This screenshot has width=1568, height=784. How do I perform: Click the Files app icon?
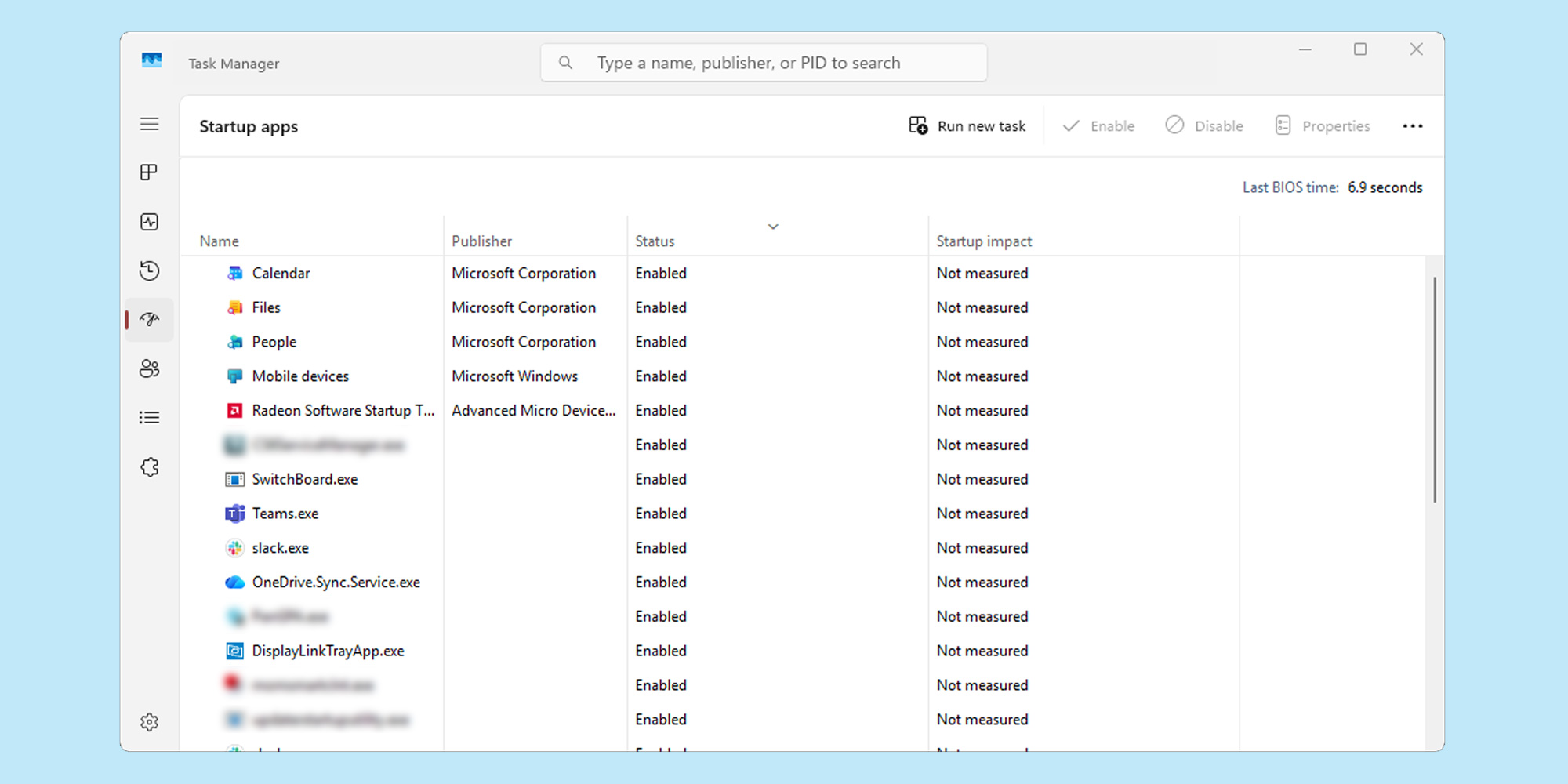coord(234,308)
